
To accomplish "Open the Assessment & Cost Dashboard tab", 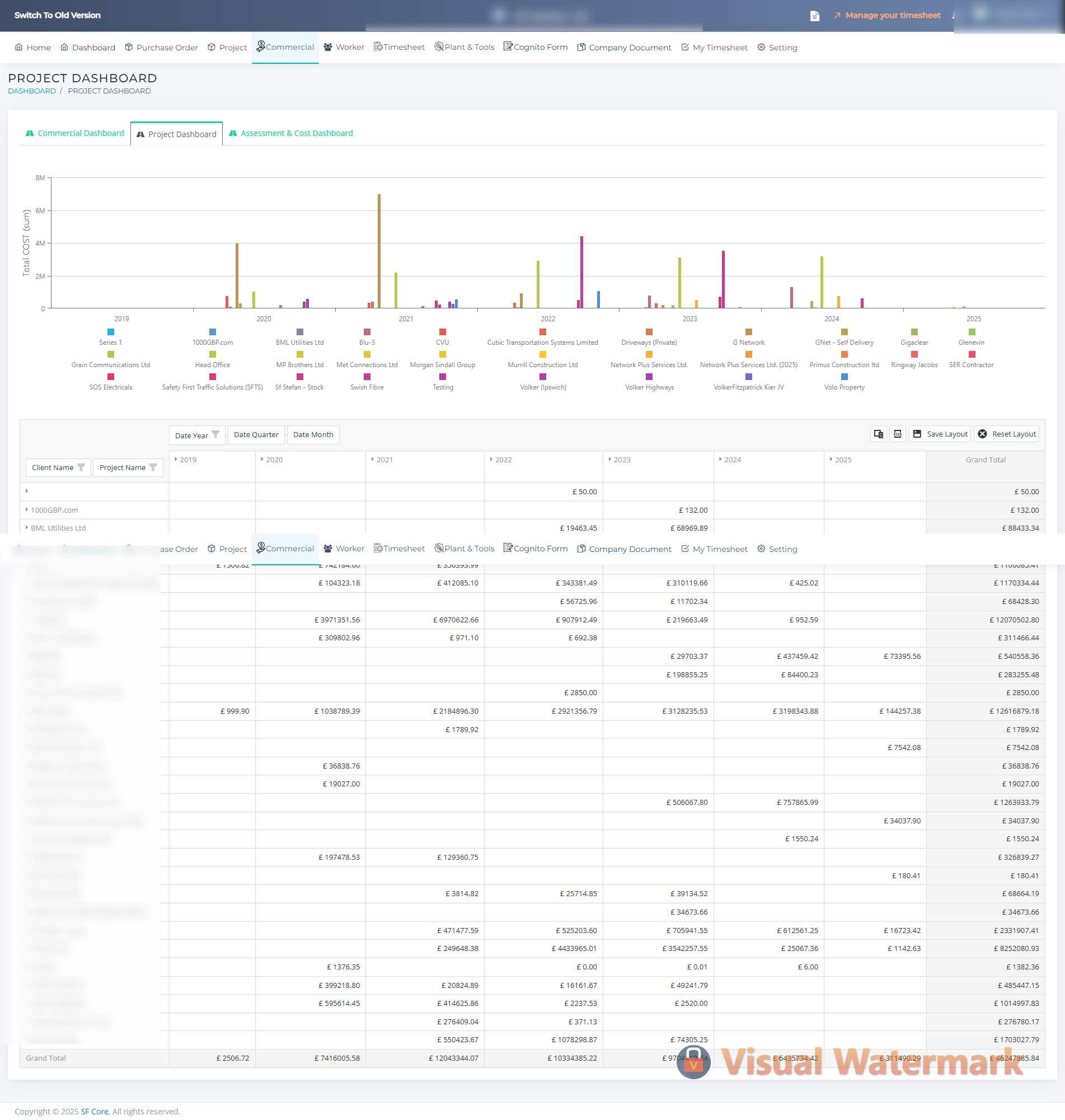I will 290,133.
